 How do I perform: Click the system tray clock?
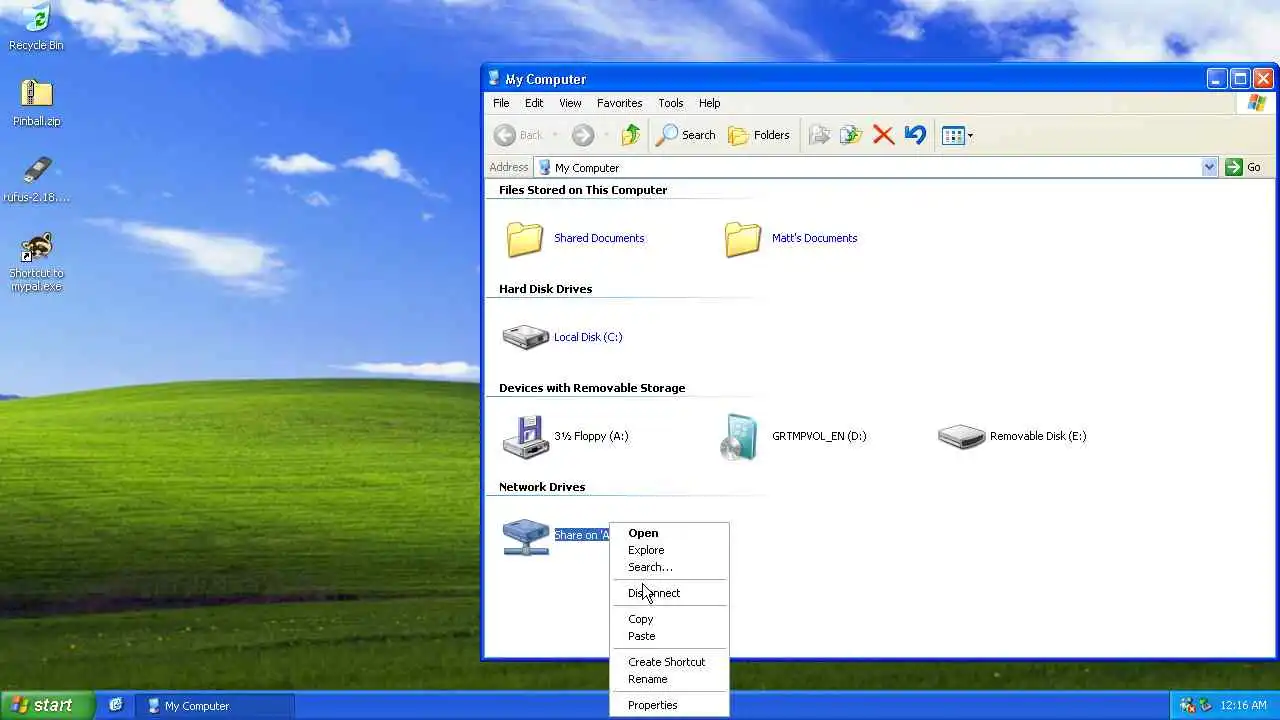click(1244, 706)
